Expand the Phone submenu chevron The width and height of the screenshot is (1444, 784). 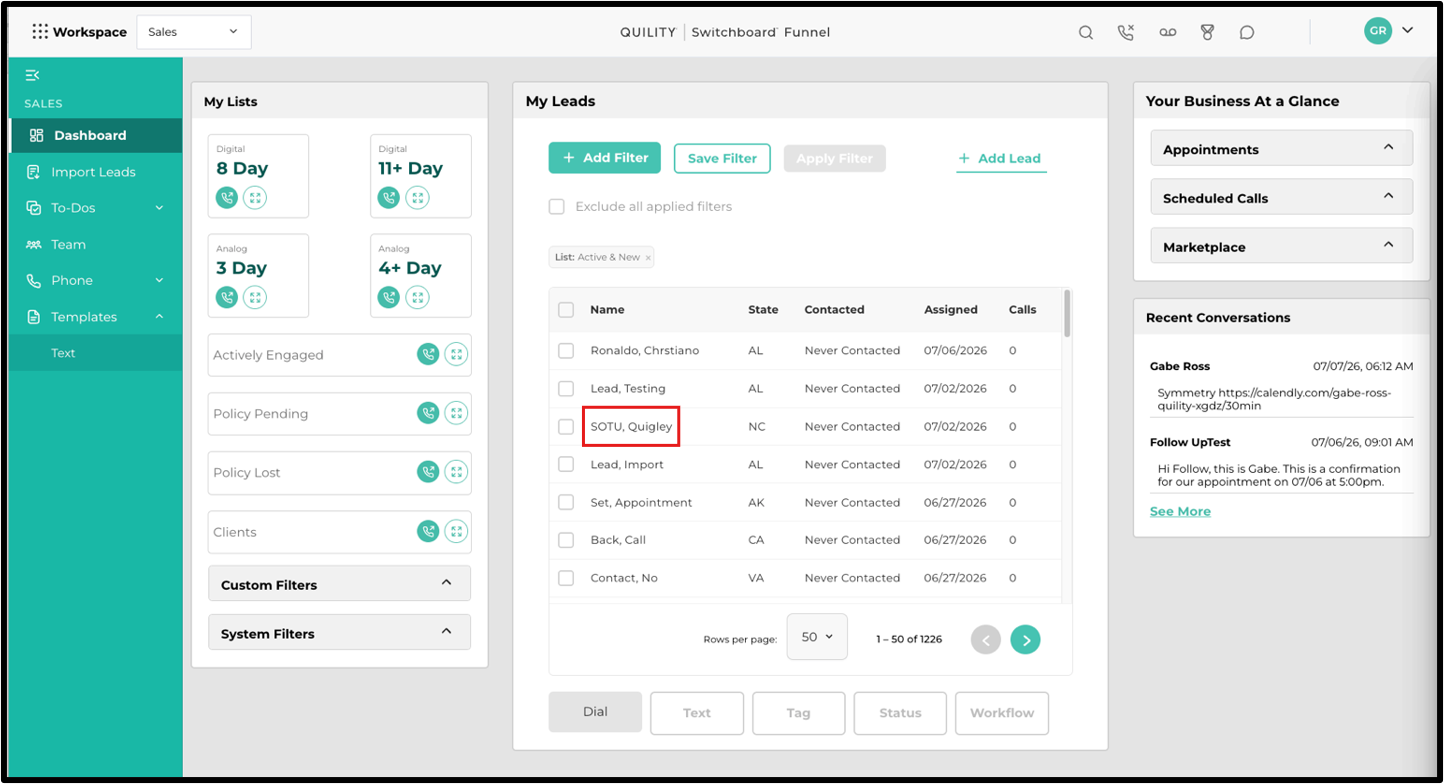(x=159, y=281)
